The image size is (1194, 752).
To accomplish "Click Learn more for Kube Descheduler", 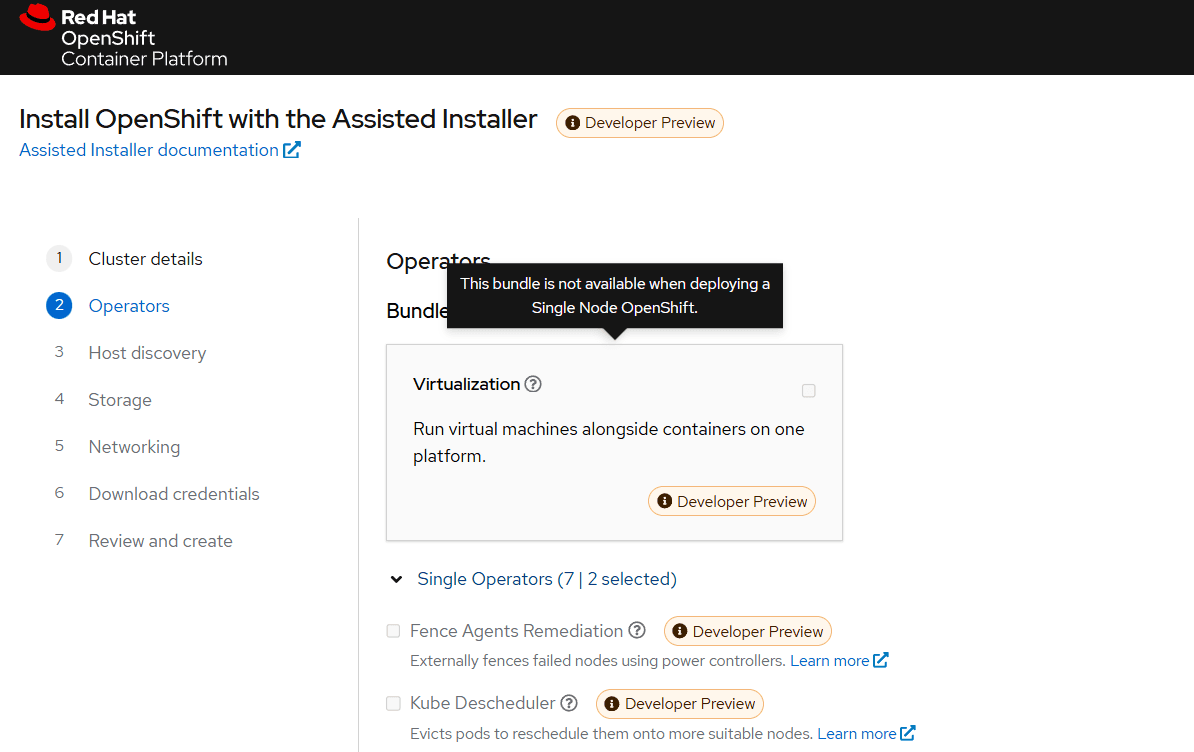I will click(856, 734).
